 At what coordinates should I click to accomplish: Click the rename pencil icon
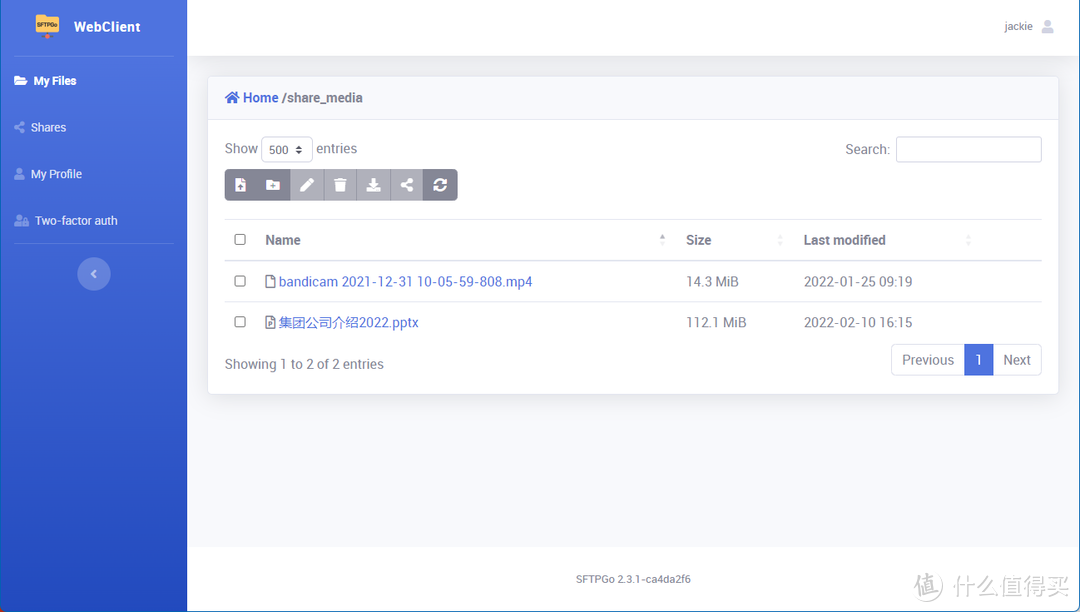coord(307,185)
